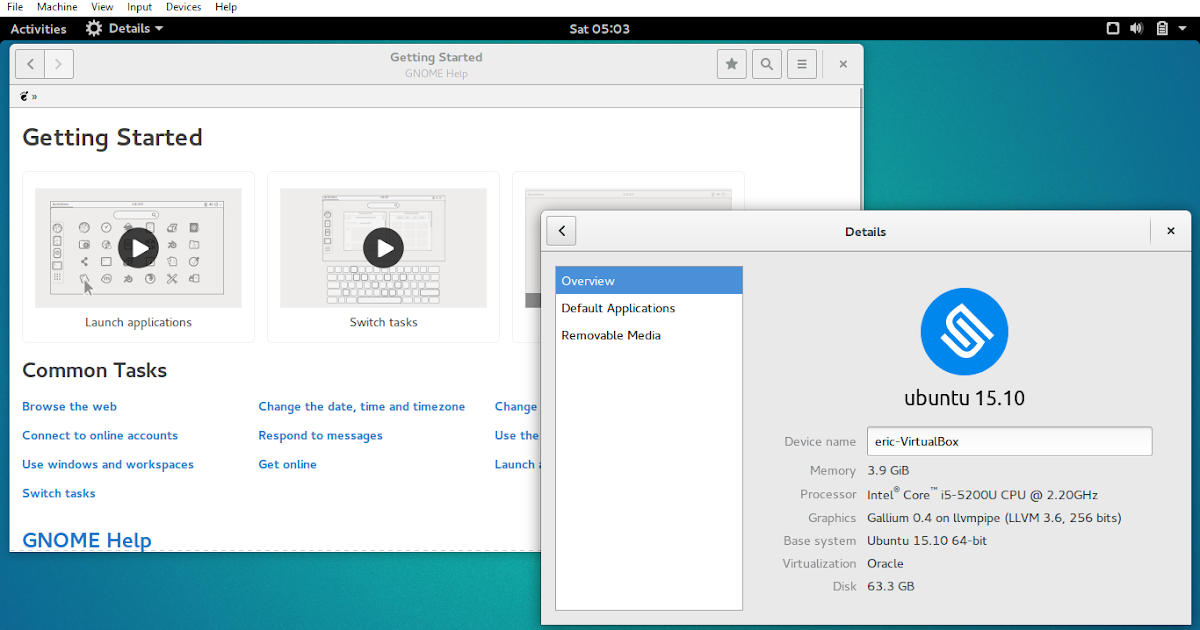Select Removable Media in sidebar

649,335
